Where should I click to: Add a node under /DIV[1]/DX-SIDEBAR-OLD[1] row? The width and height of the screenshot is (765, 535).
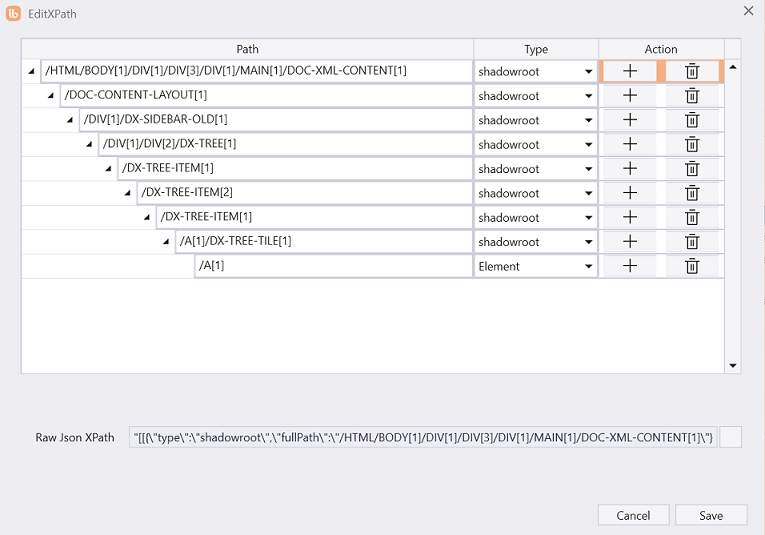click(630, 120)
